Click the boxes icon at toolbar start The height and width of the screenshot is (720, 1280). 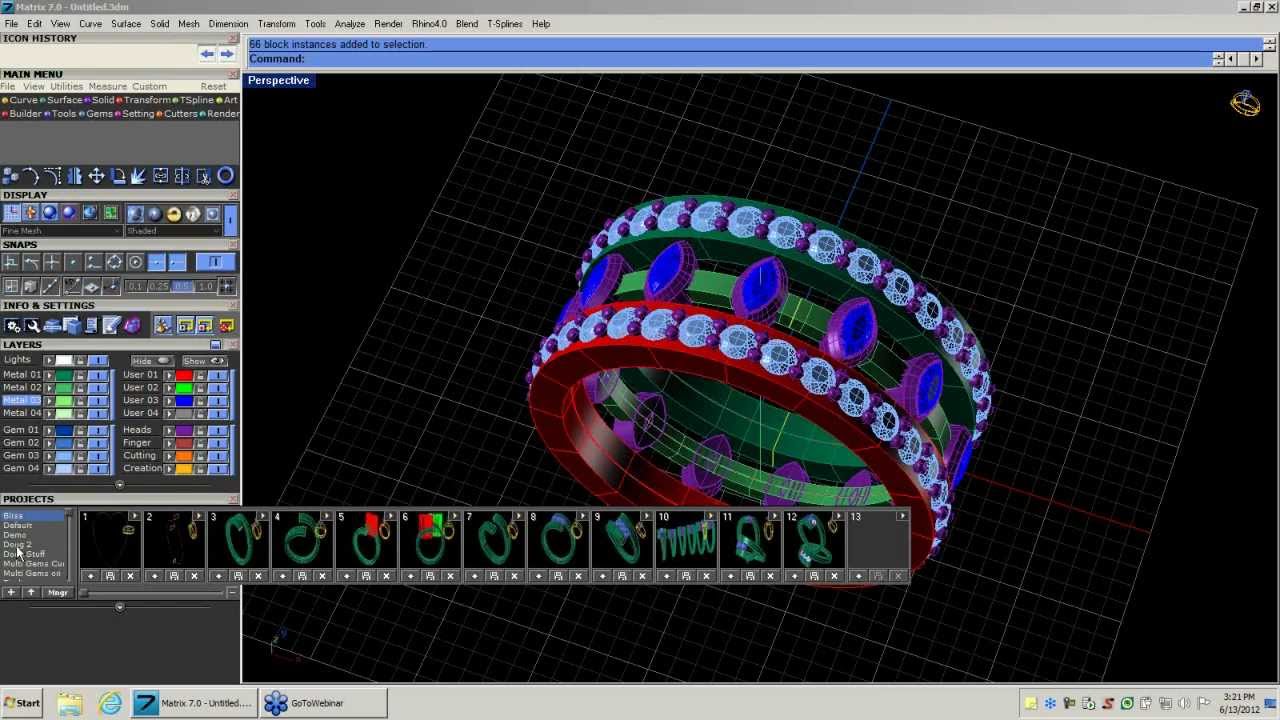point(10,176)
